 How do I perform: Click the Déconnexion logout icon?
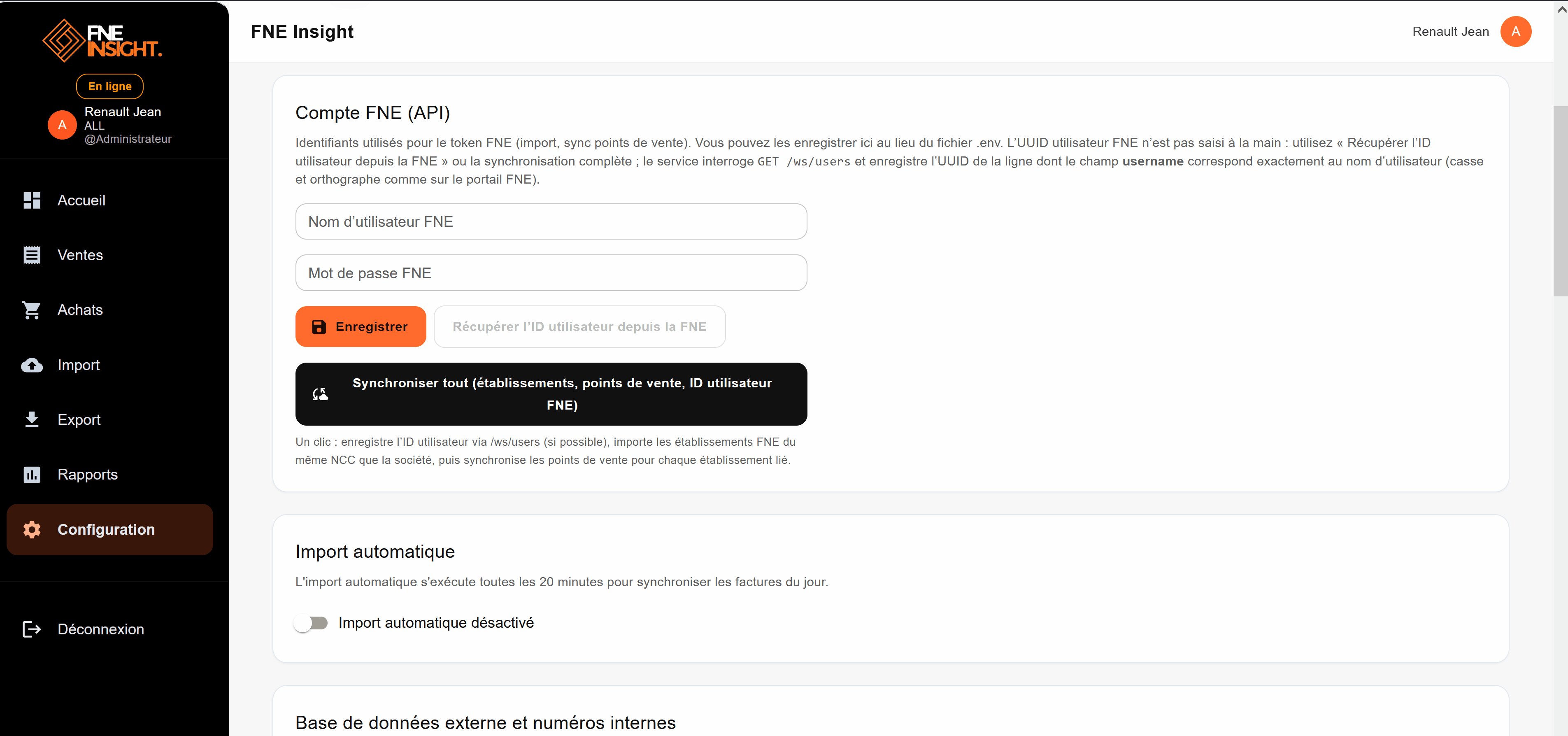point(32,629)
